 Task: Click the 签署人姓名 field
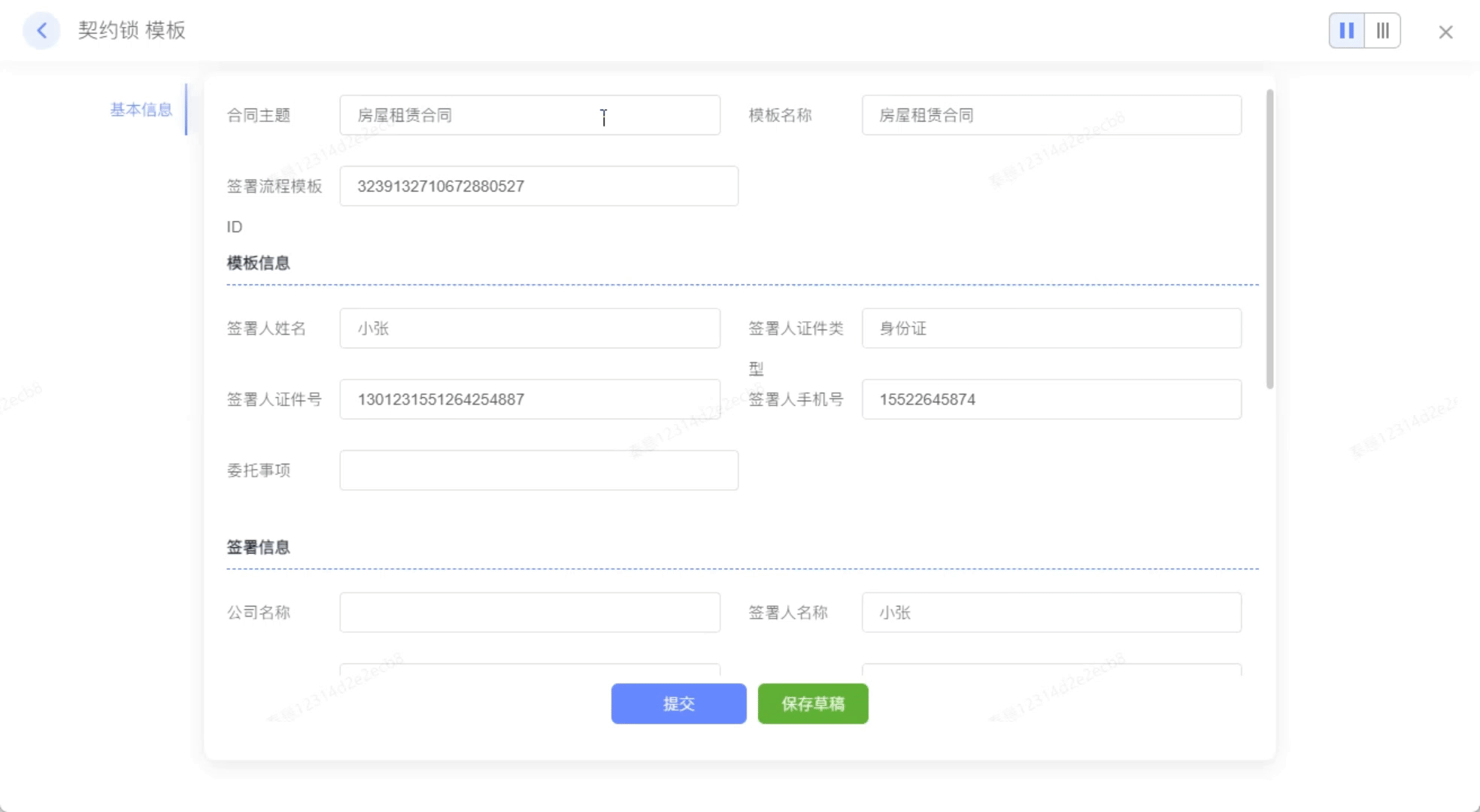(x=529, y=329)
